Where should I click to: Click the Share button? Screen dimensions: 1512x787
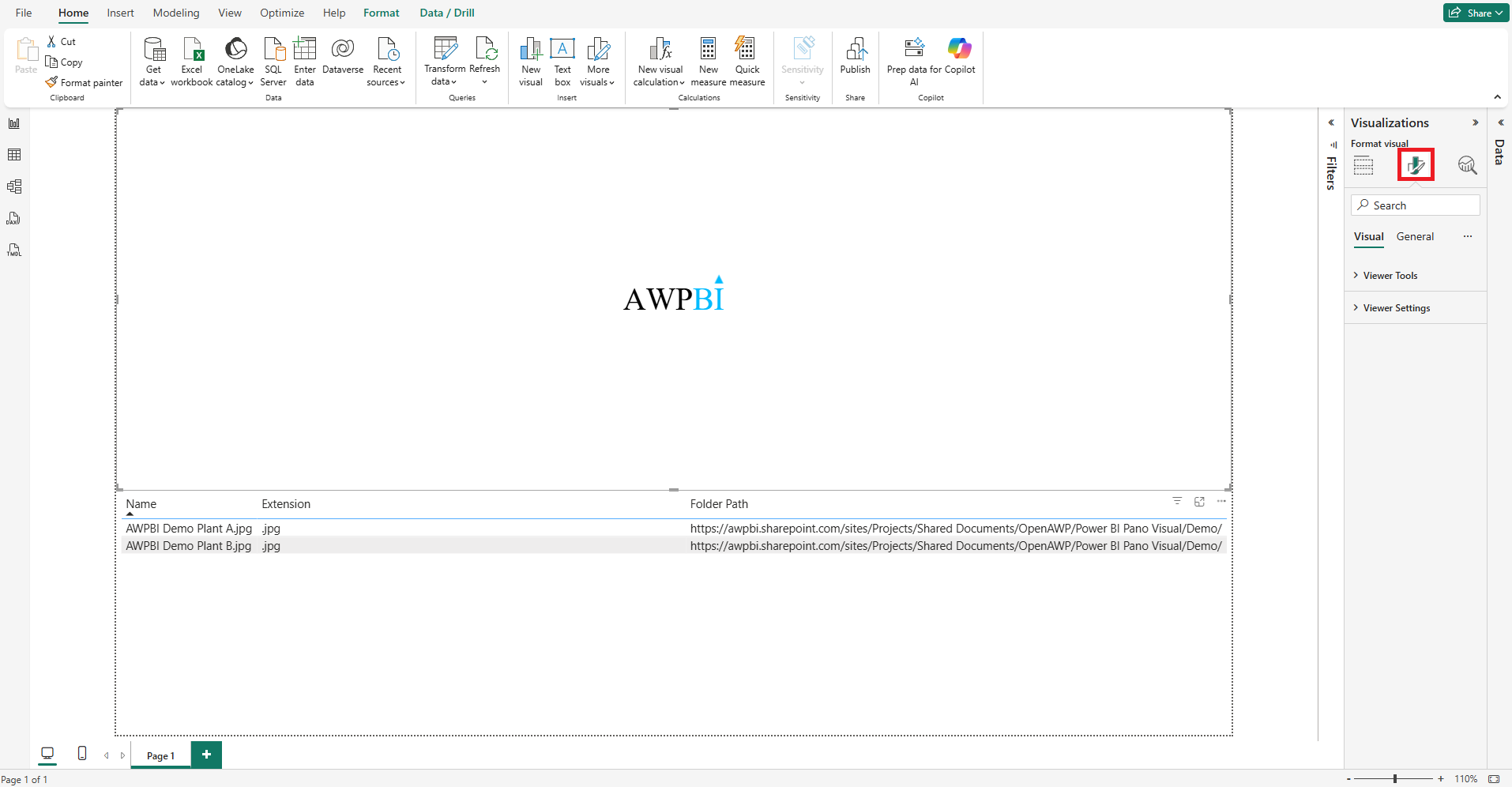[x=1475, y=13]
